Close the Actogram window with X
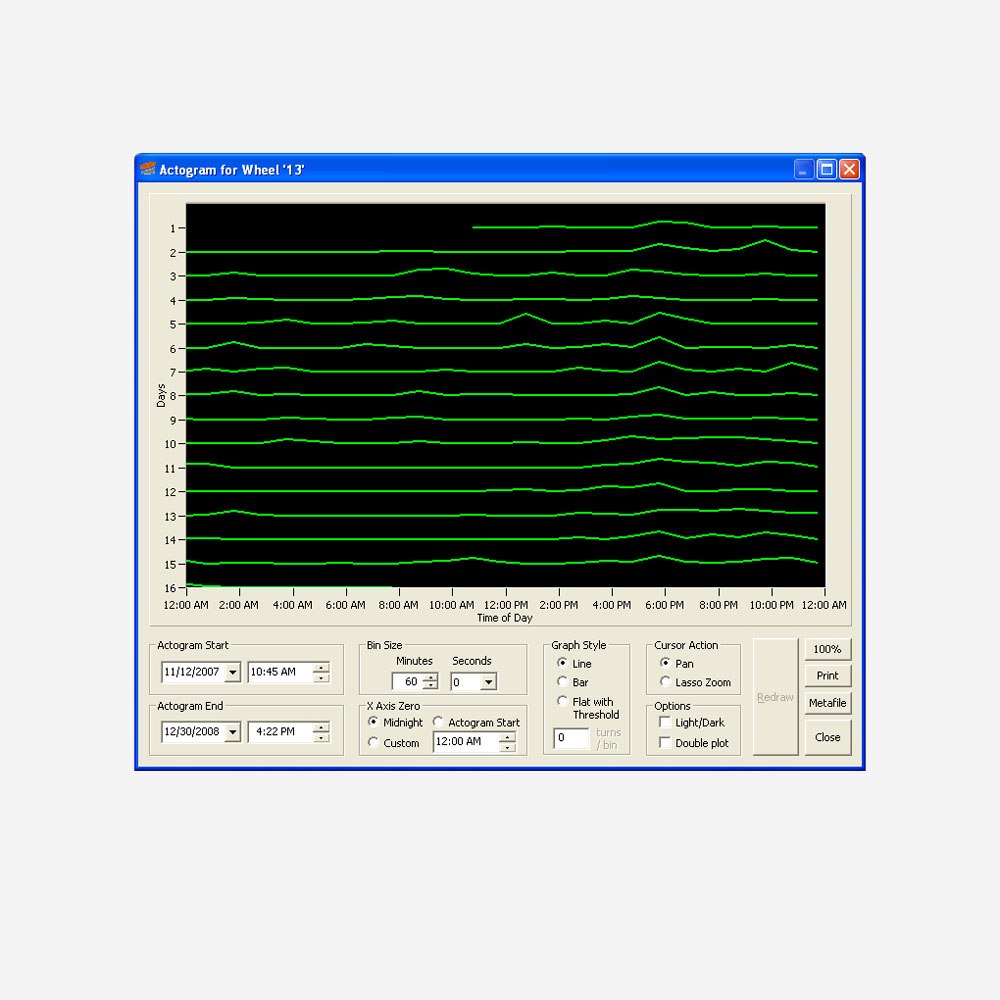The height and width of the screenshot is (1000, 1000). [x=849, y=169]
